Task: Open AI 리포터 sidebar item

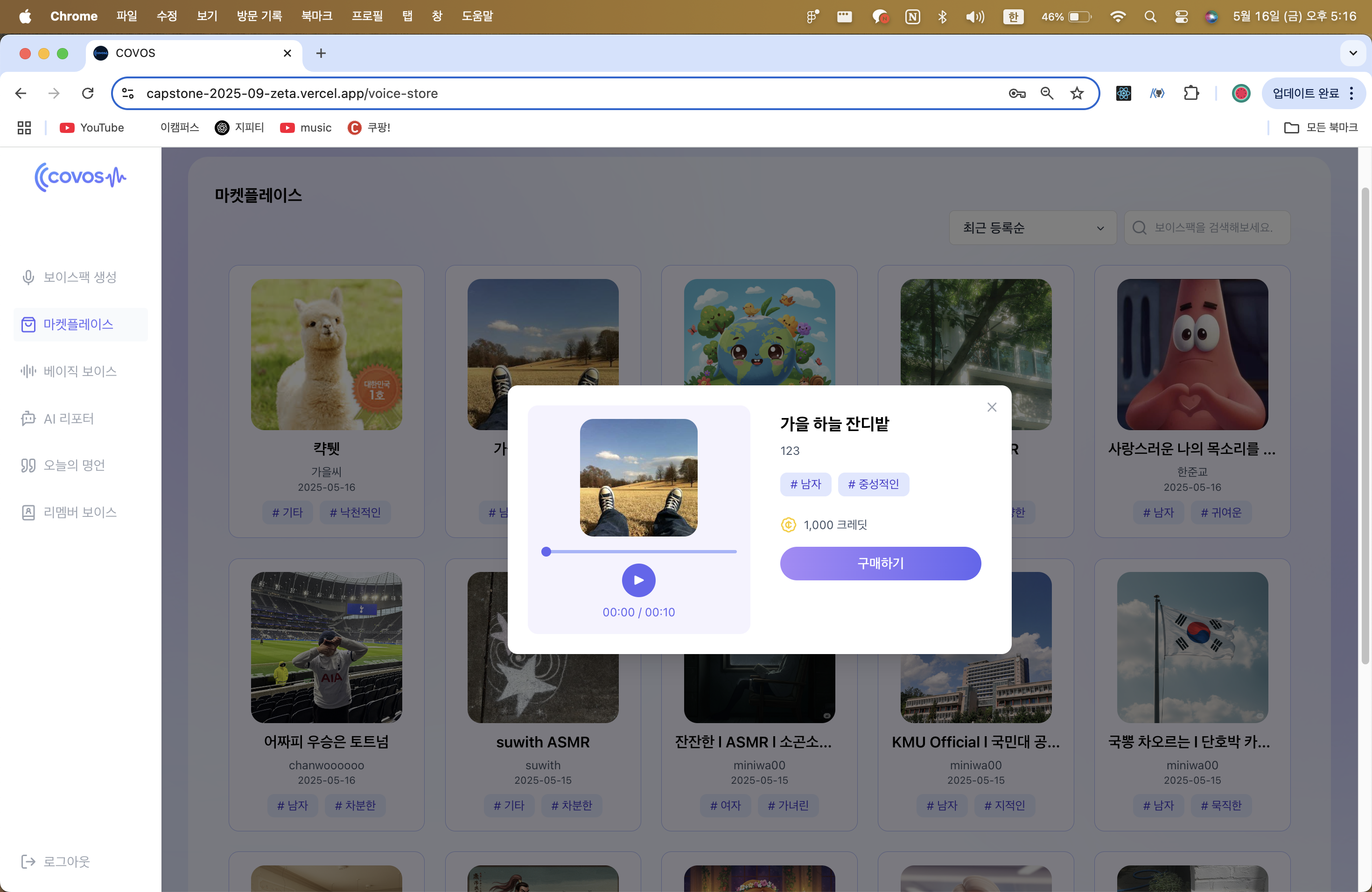Action: click(x=80, y=418)
